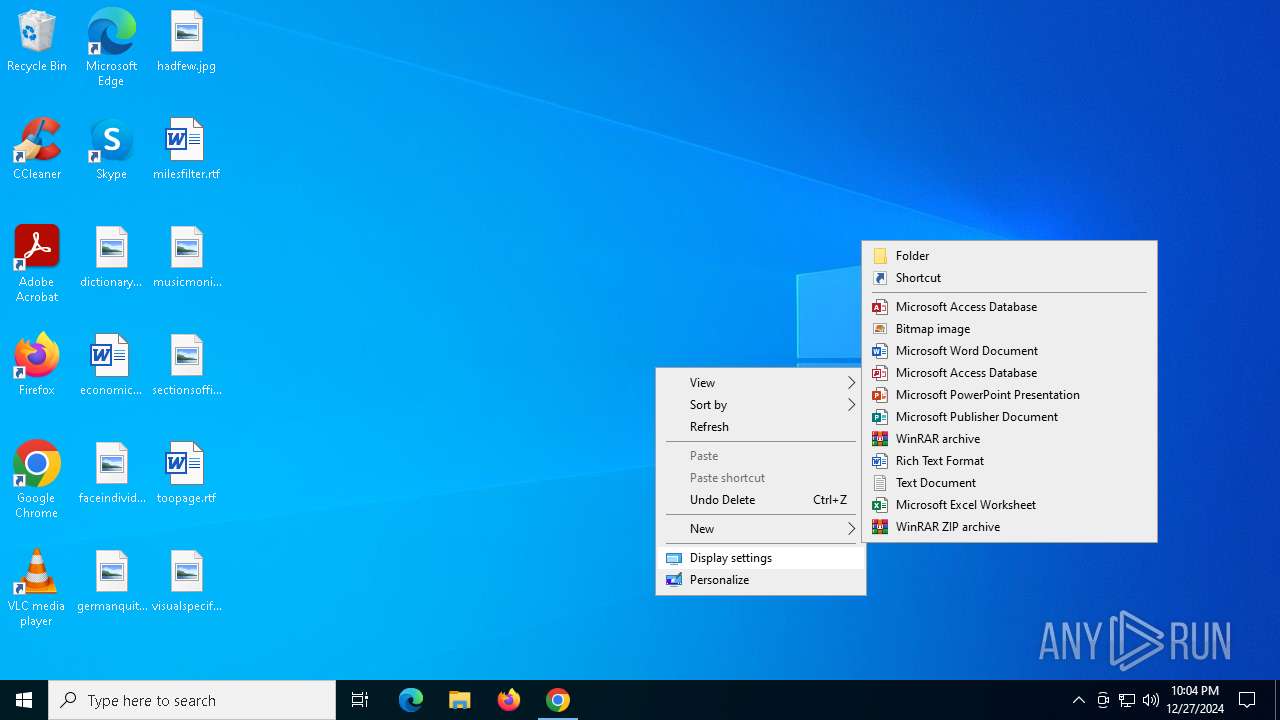Select the Skype desktop shortcut
Viewport: 1280px width, 720px height.
[x=111, y=150]
